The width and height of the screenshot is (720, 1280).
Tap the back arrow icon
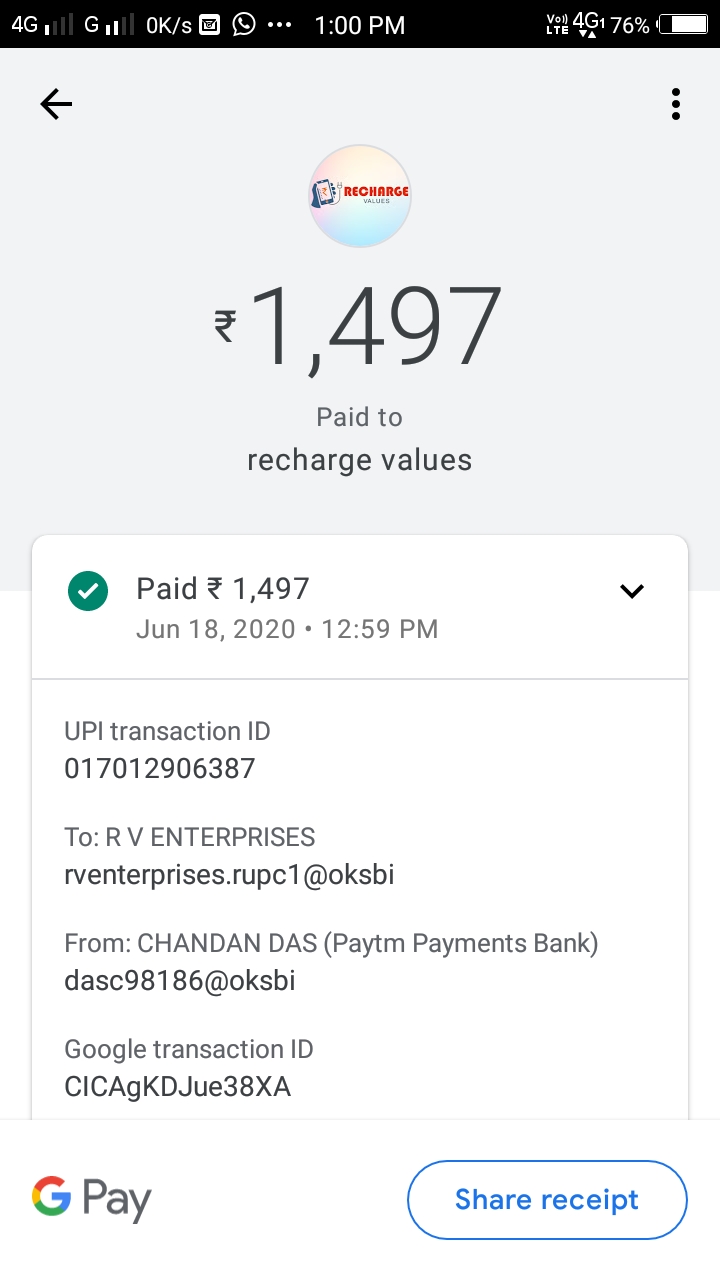[x=56, y=104]
